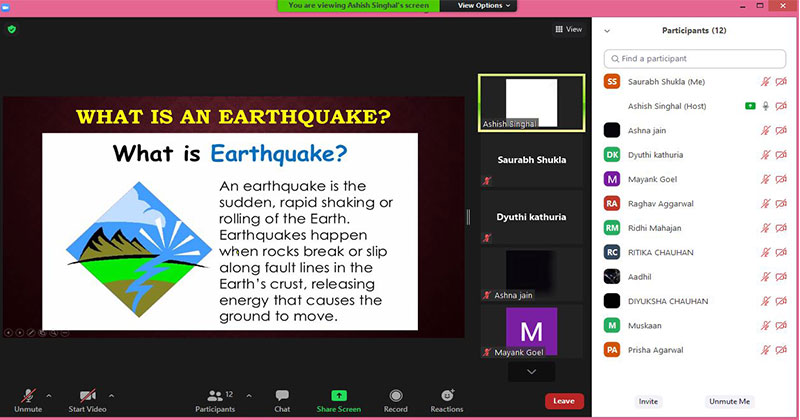Open the Reactions emoji menu
This screenshot has width=800, height=420.
(x=447, y=395)
